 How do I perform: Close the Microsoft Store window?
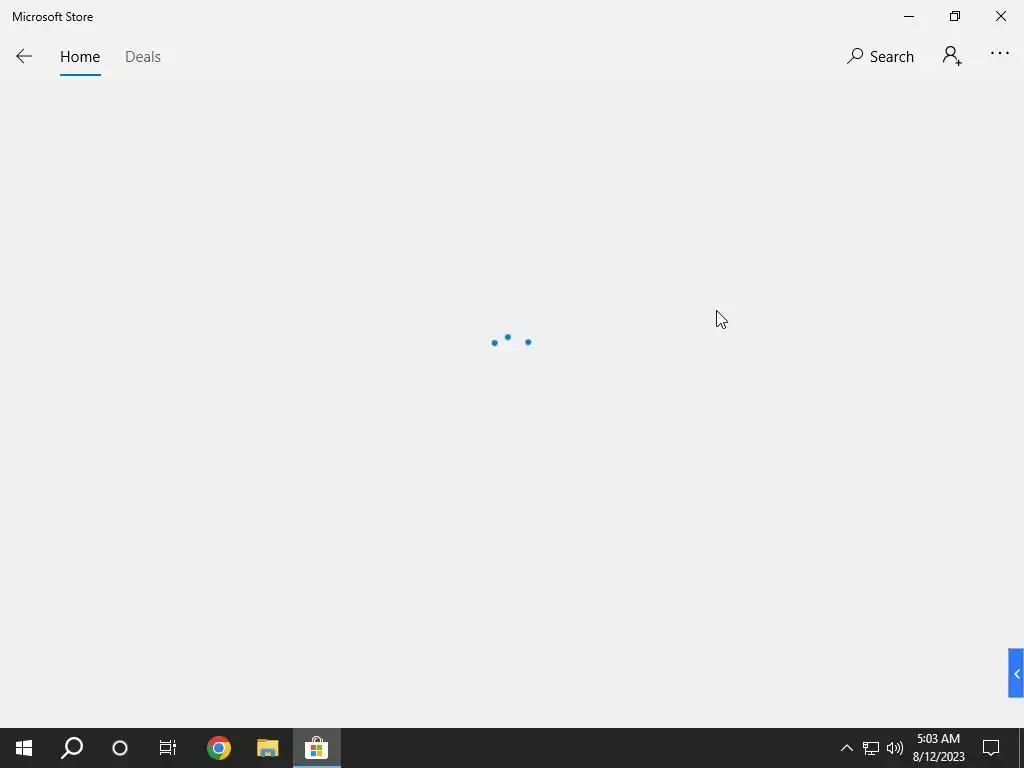coord(1000,16)
